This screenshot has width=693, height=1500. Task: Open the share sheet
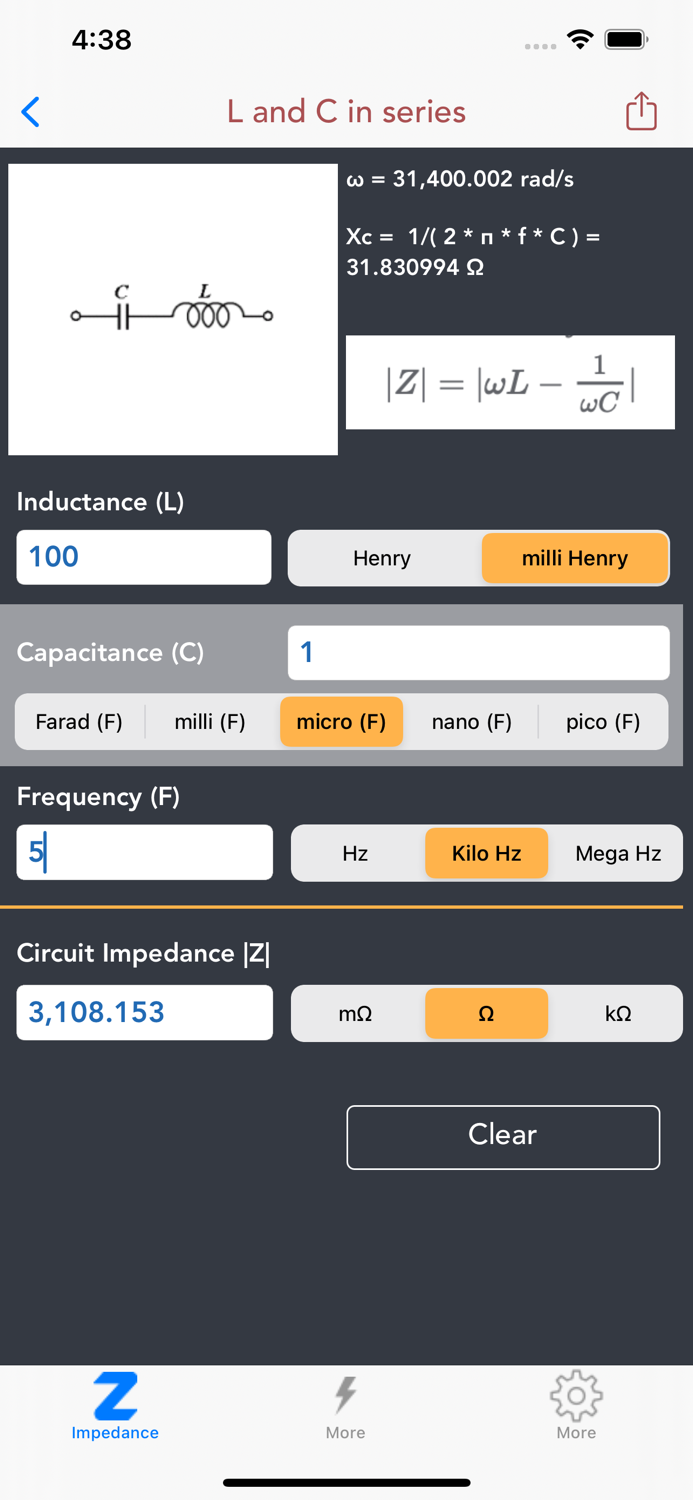pyautogui.click(x=640, y=111)
